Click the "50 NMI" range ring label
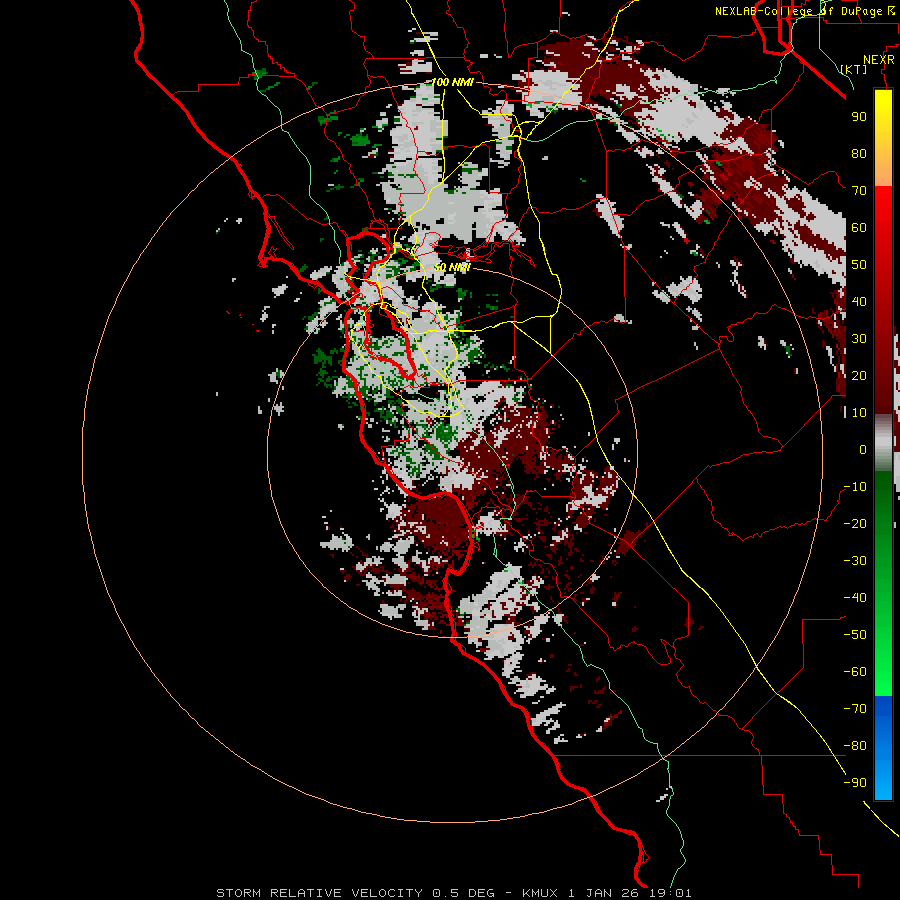This screenshot has height=900, width=900. (x=452, y=267)
